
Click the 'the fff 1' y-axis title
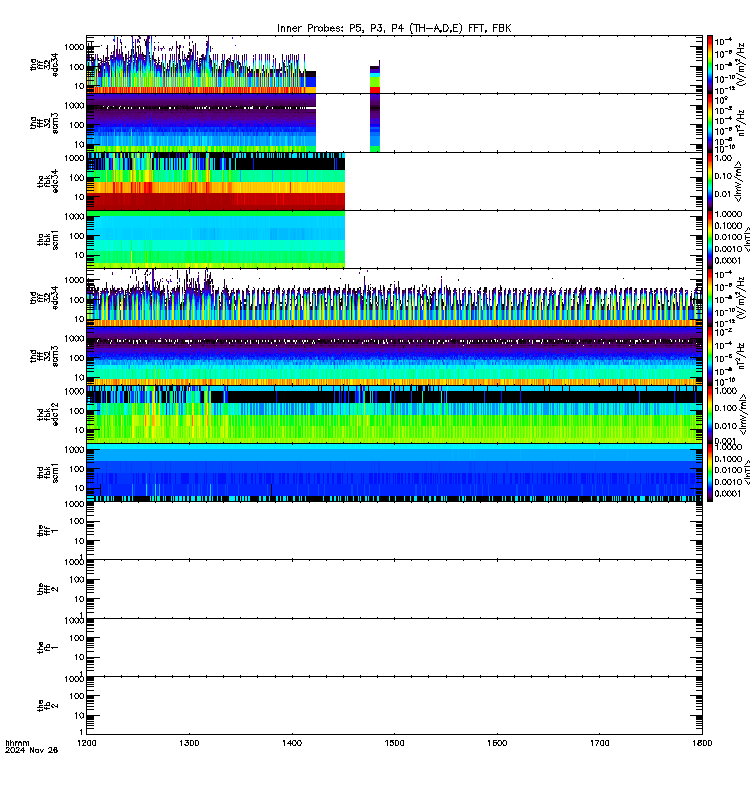48,531
